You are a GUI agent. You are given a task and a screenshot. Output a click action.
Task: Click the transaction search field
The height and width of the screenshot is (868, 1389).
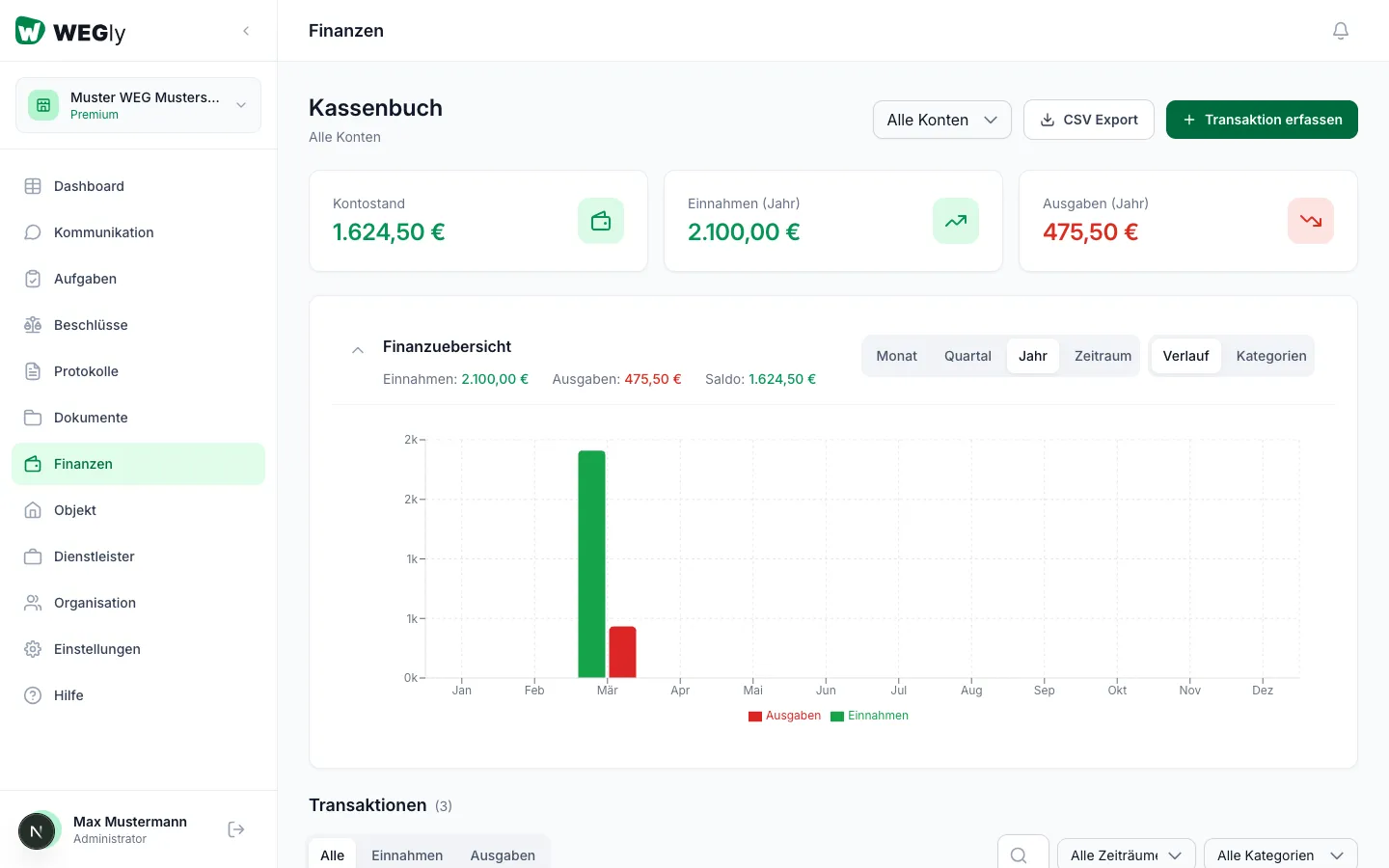[1021, 854]
